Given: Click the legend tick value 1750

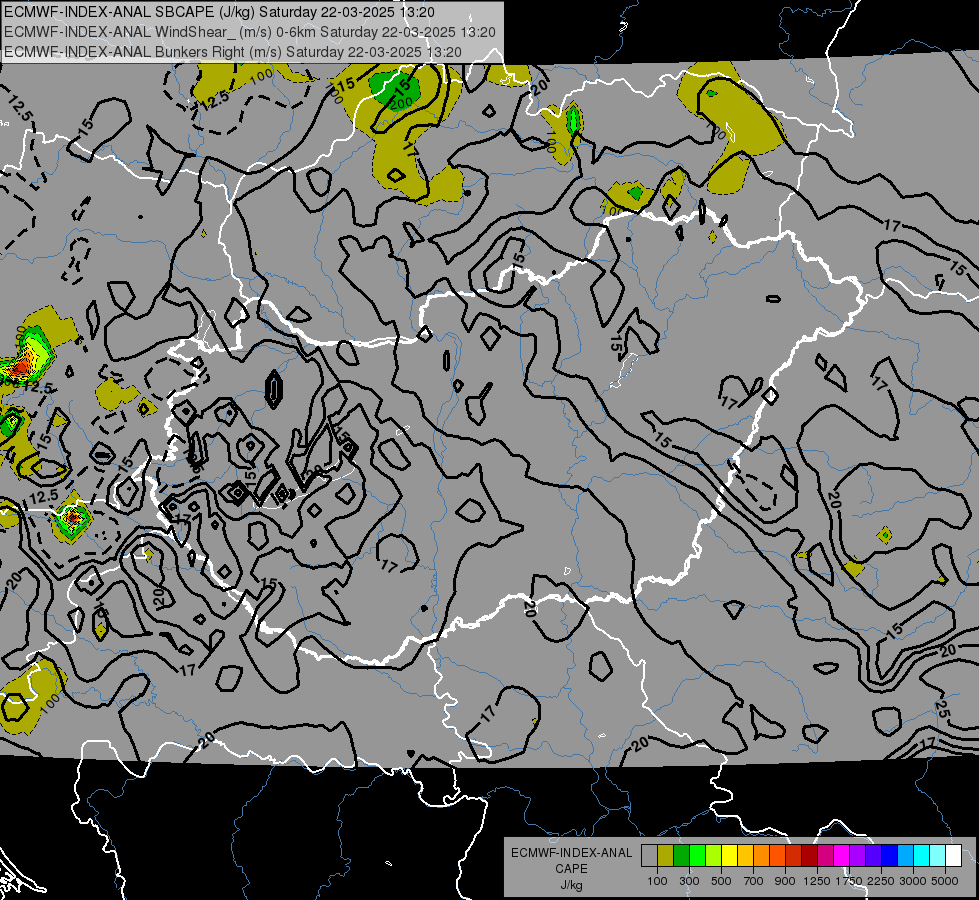Looking at the screenshot, I should [x=849, y=881].
